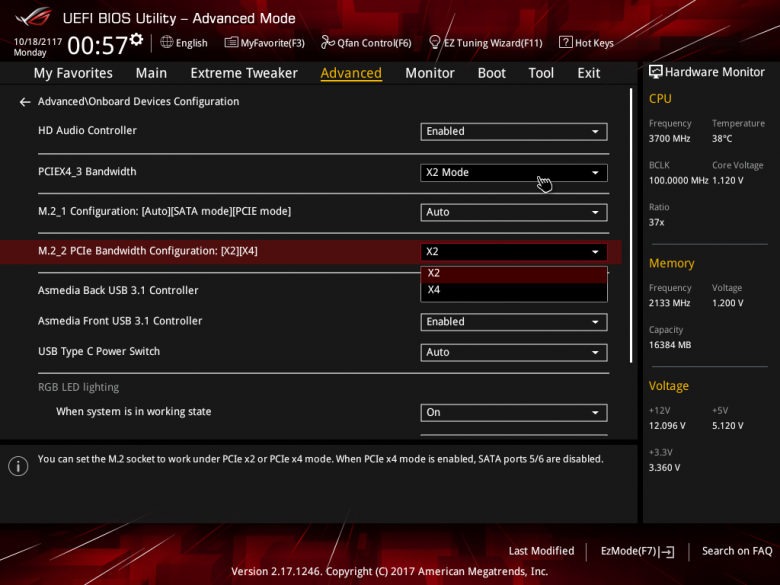Viewport: 780px width, 585px height.
Task: Click the EZ Tuning Wizard lightbulb icon
Action: tap(434, 42)
